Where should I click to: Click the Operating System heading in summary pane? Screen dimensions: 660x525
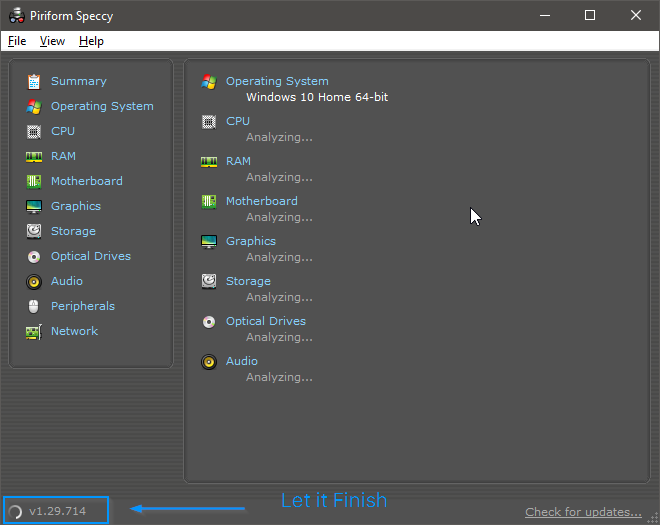[277, 81]
